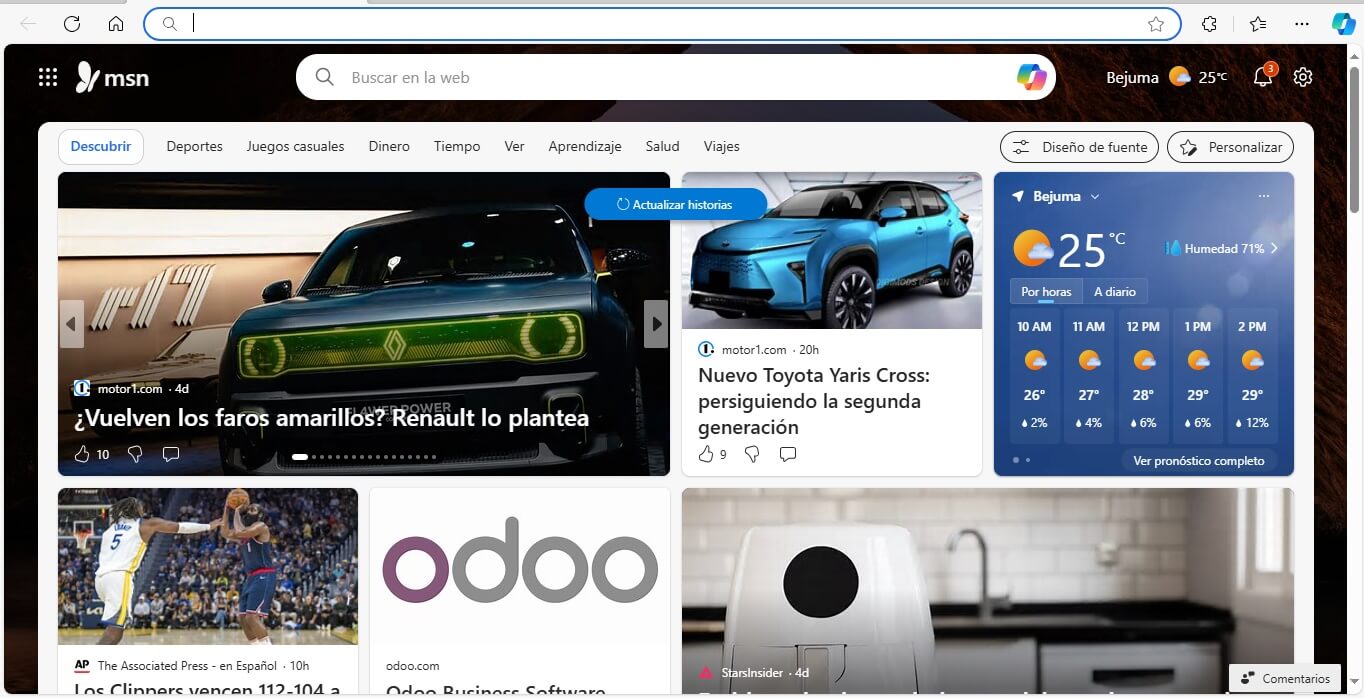Open Ver pronóstico completo link
Image resolution: width=1364 pixels, height=698 pixels.
[1199, 461]
